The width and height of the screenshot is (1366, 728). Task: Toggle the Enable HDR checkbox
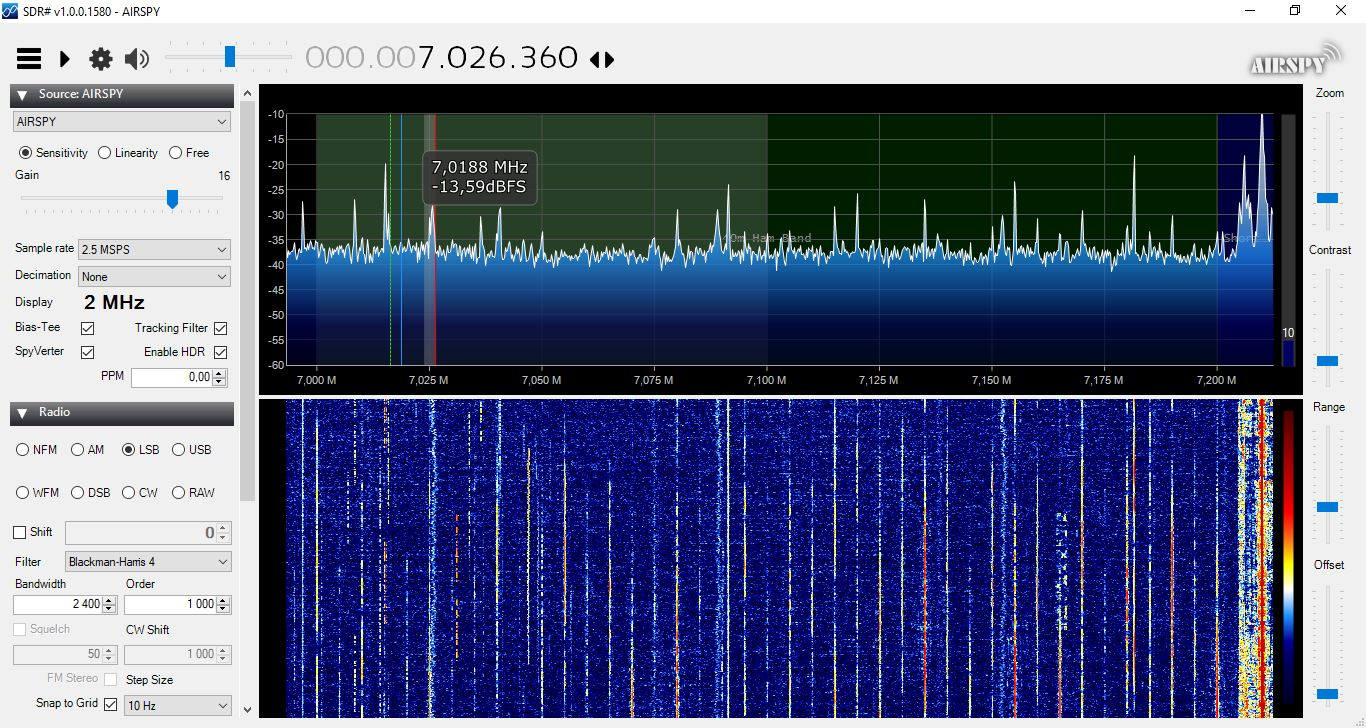tap(220, 352)
